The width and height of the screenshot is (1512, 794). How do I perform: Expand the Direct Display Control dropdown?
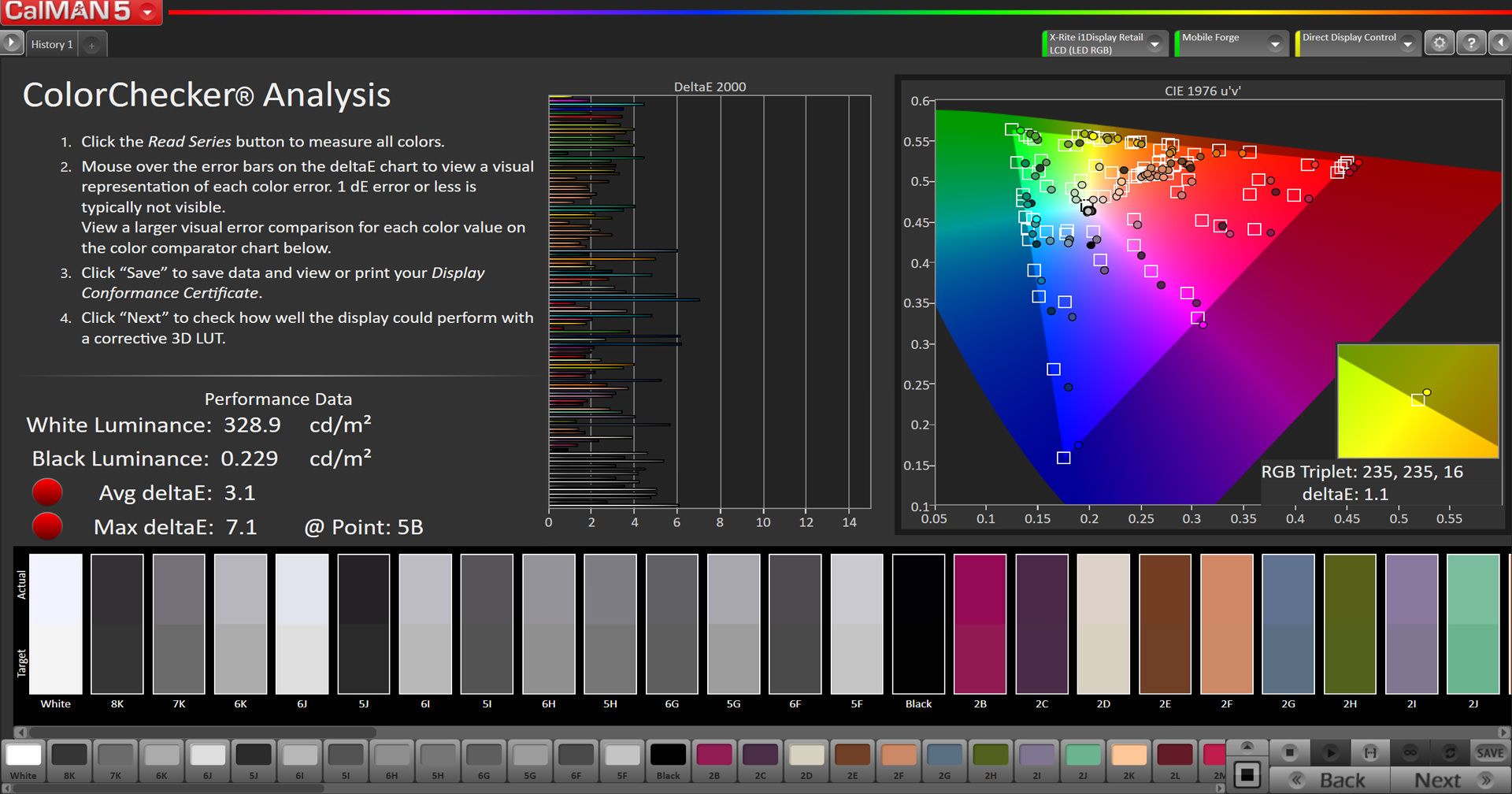tap(1407, 44)
